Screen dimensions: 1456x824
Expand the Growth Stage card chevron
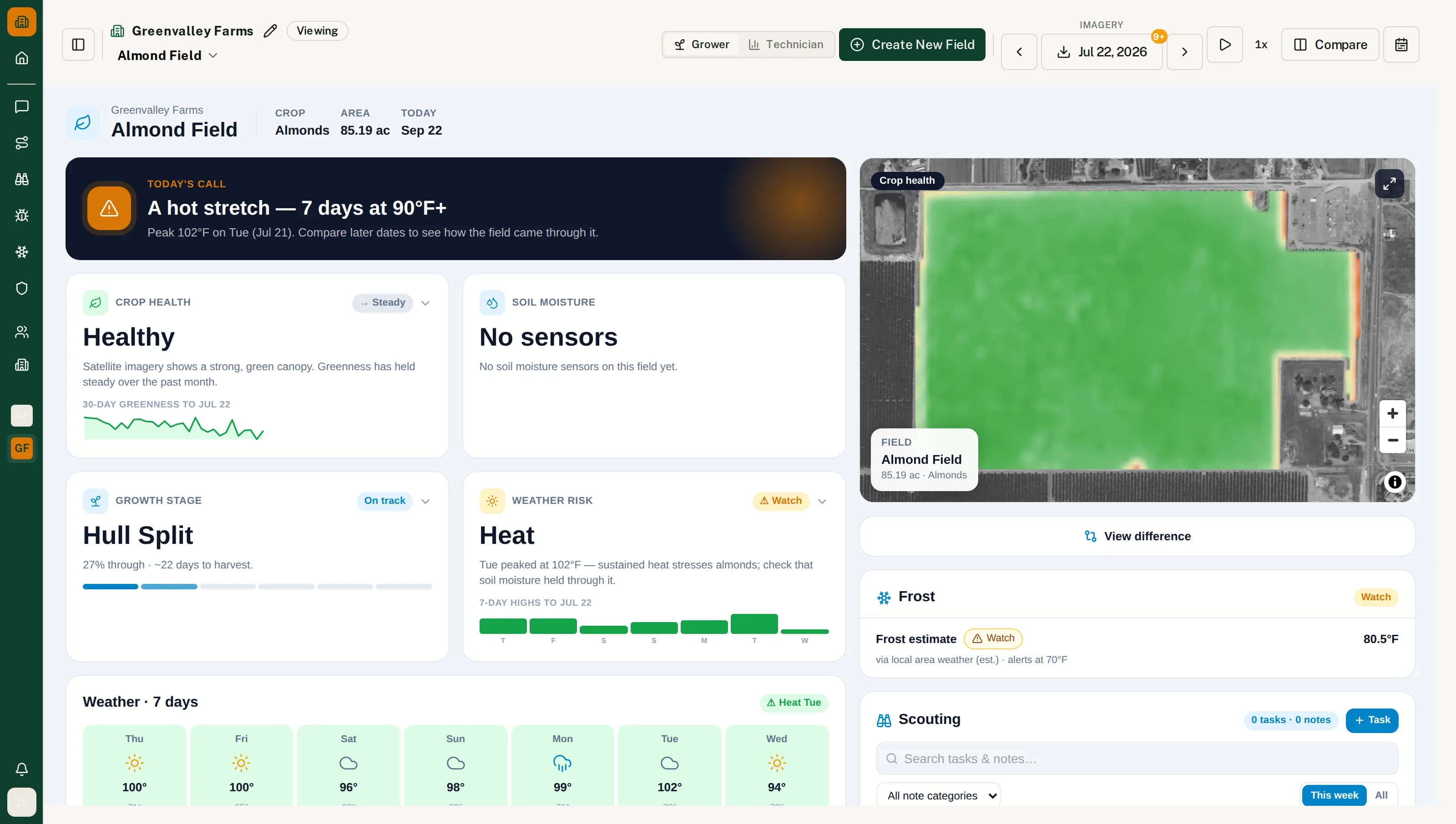point(426,501)
